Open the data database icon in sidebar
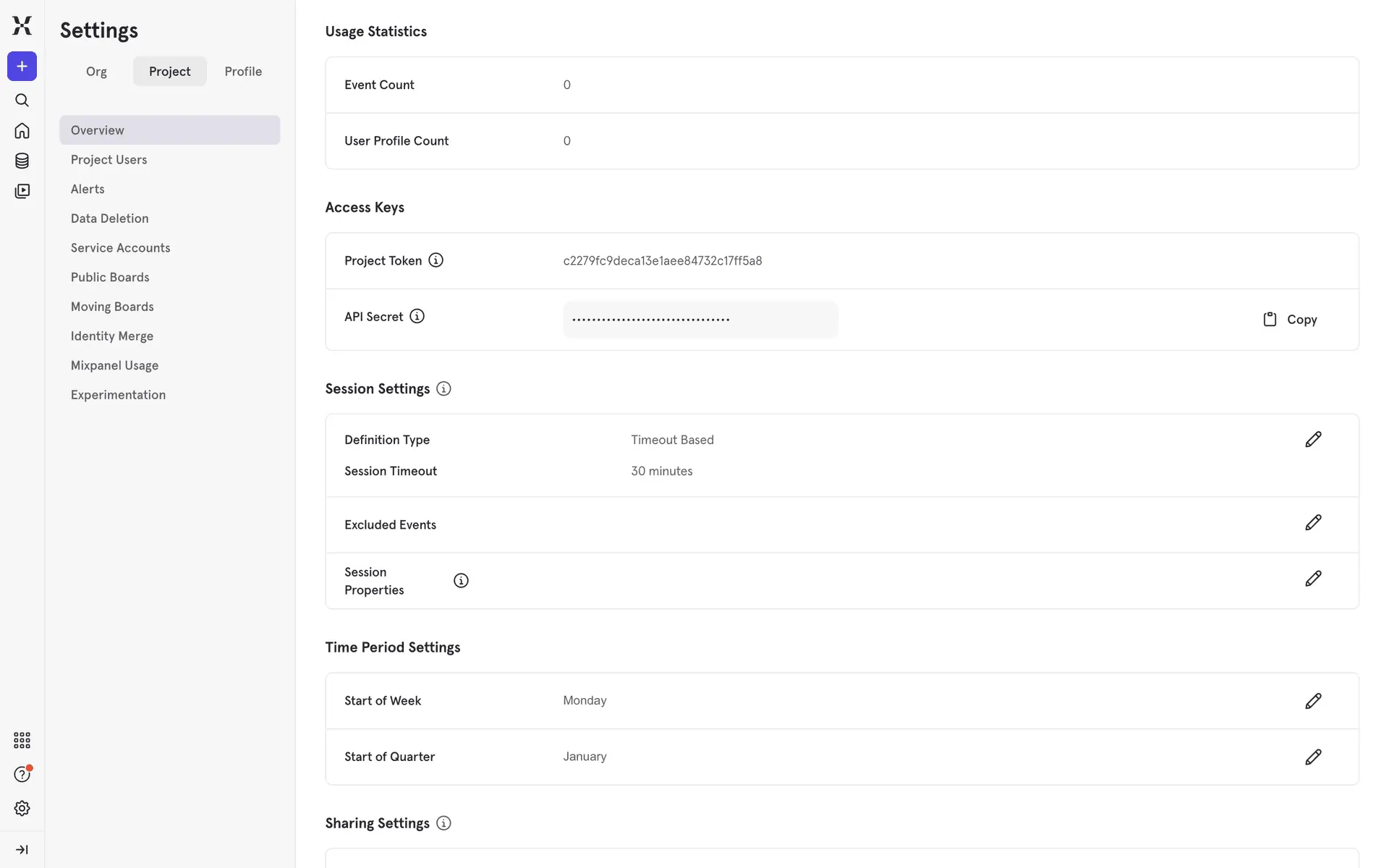 [x=22, y=161]
